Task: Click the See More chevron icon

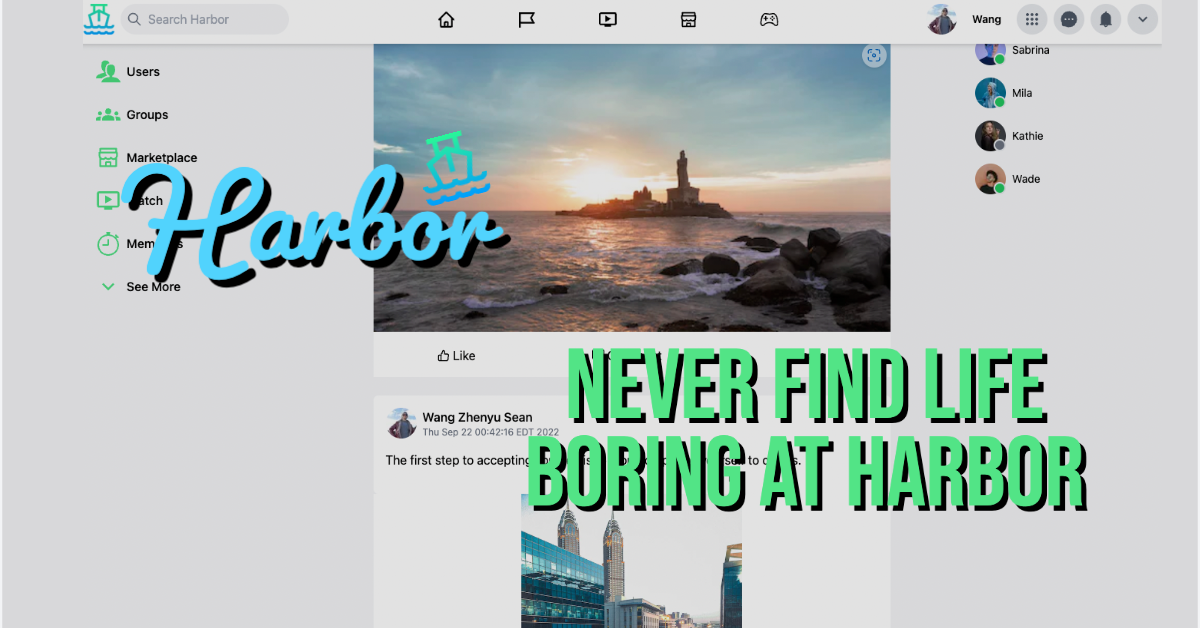Action: [108, 287]
